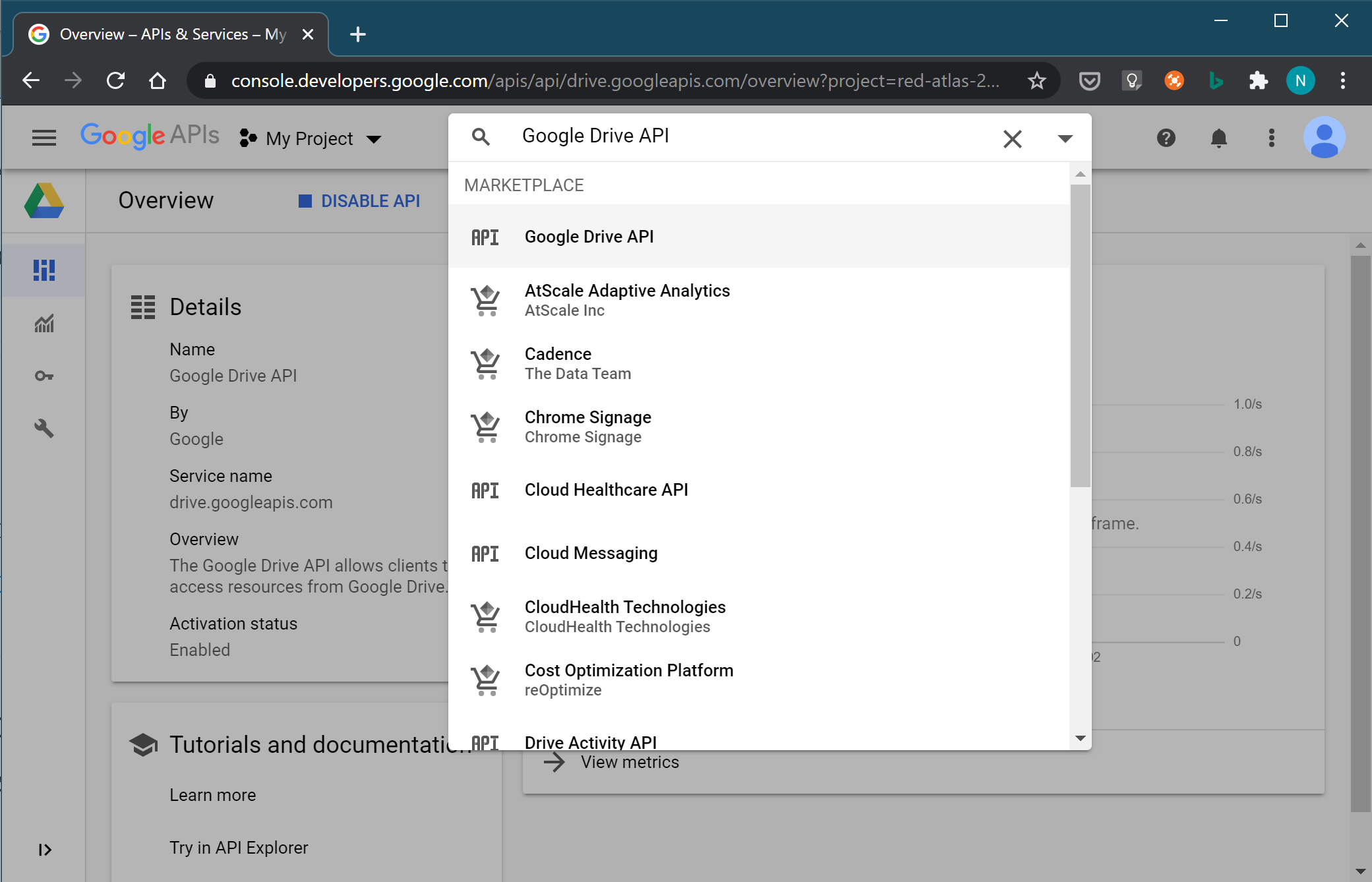Screen dimensions: 1372x882
Task: Click the Dashboard icon in sidebar
Action: (44, 270)
